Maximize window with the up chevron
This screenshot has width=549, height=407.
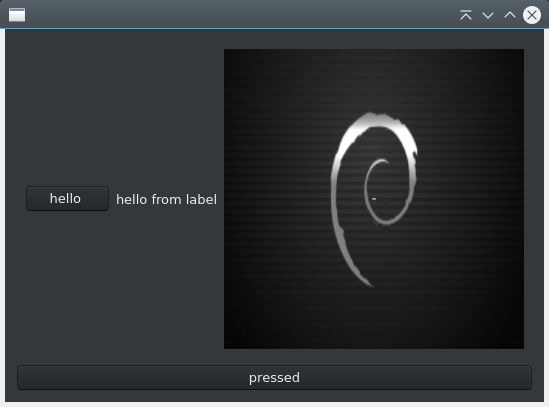(510, 15)
